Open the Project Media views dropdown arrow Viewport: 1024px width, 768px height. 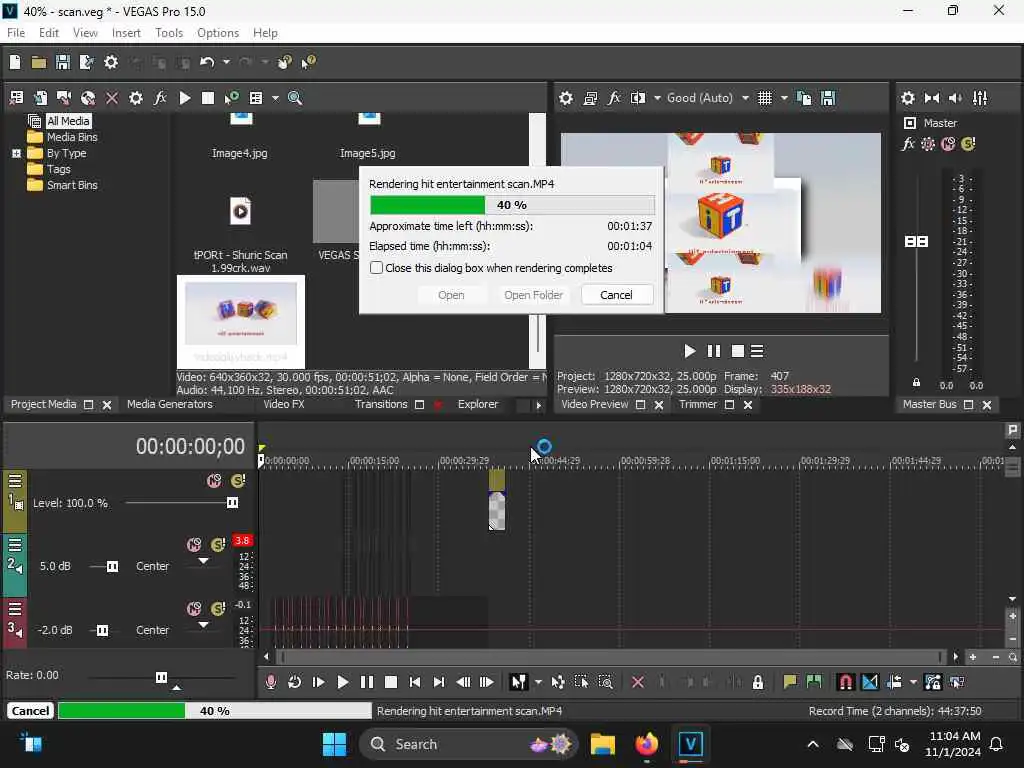pyautogui.click(x=275, y=98)
